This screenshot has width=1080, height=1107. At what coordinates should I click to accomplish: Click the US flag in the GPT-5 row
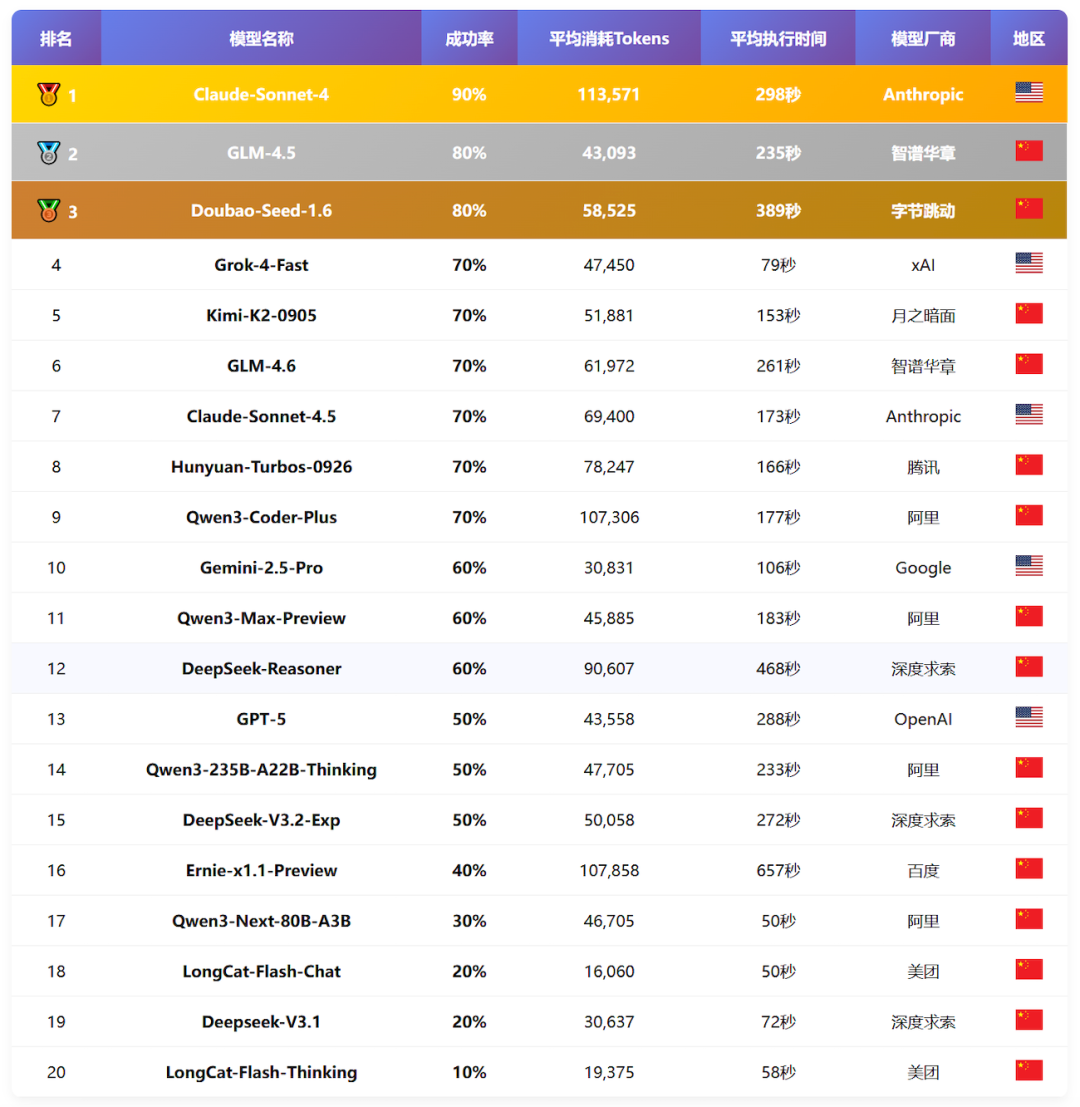click(x=1028, y=717)
